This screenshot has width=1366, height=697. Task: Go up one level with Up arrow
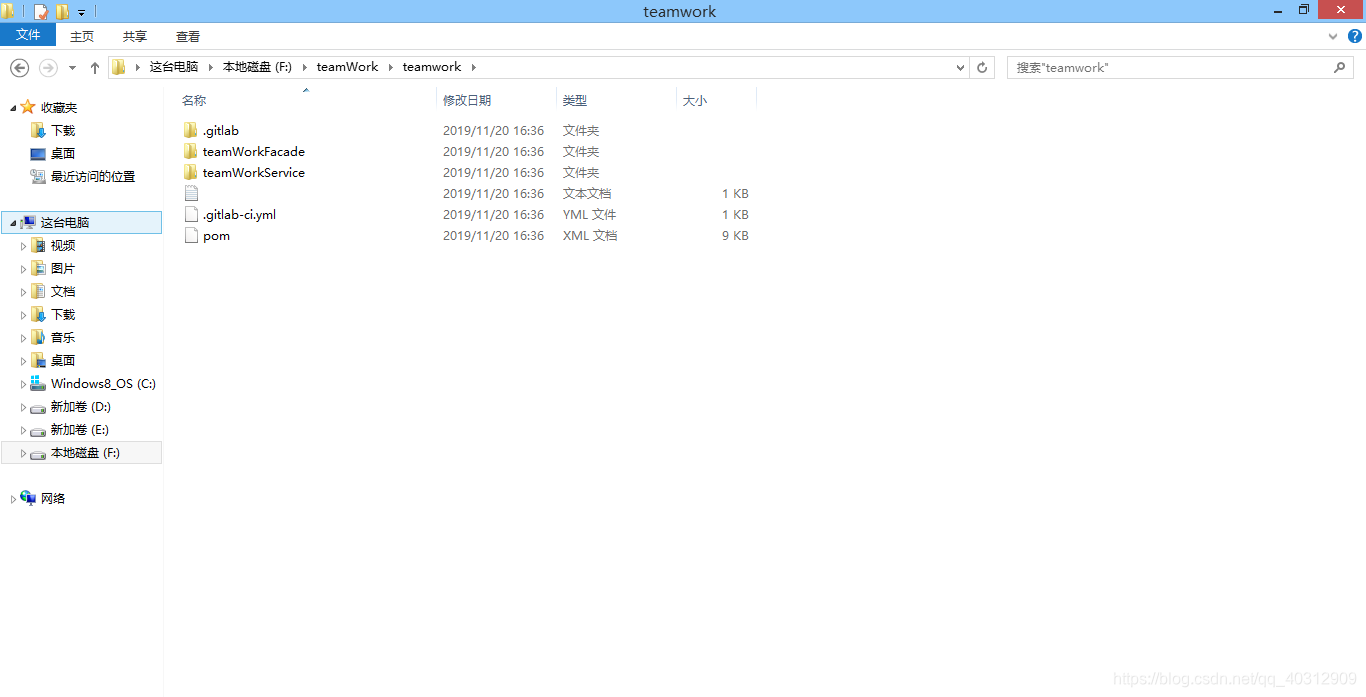95,68
